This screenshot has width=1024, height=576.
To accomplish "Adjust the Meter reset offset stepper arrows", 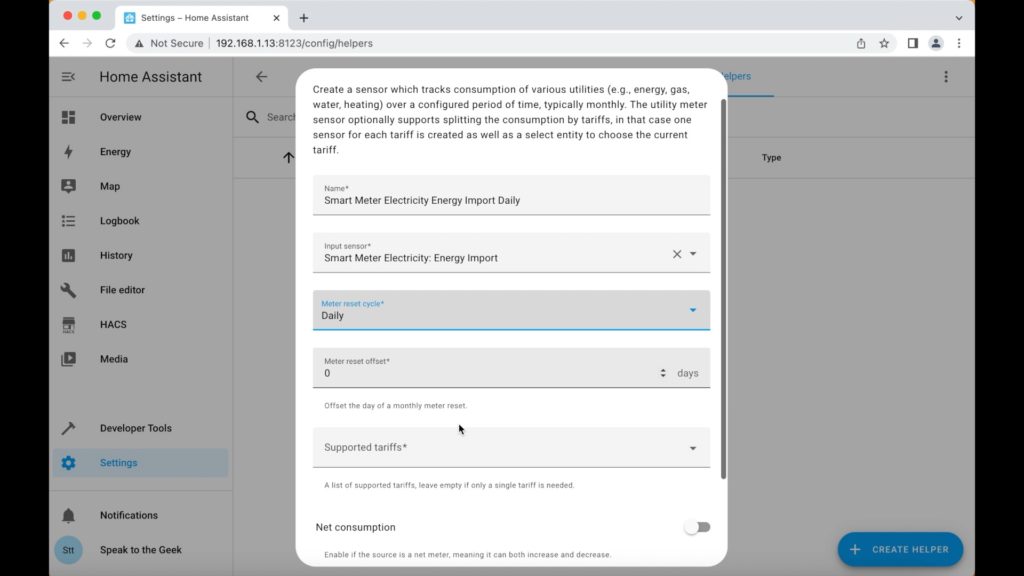I will (x=663, y=373).
